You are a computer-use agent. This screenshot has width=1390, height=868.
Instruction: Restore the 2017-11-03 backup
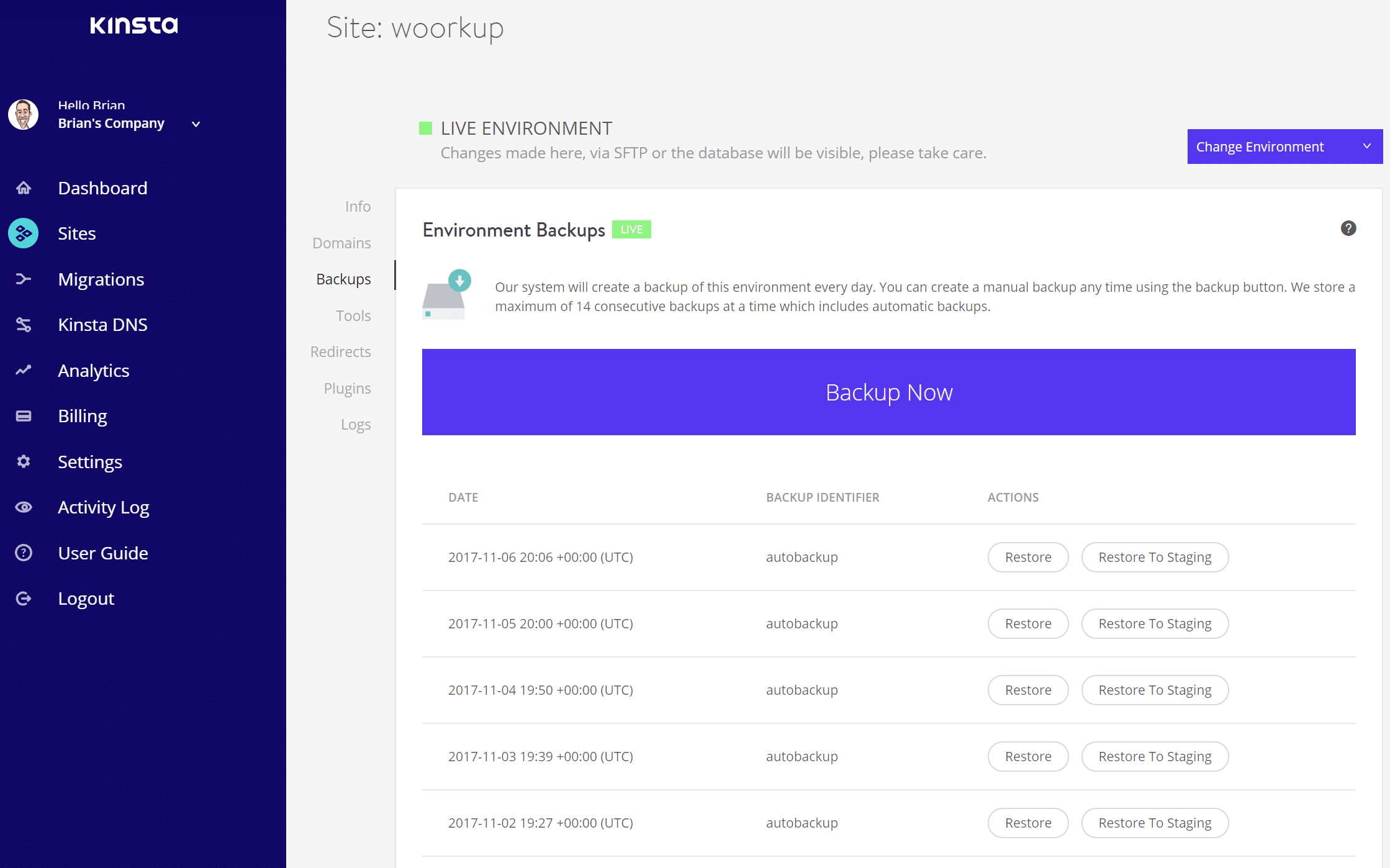tap(1028, 756)
